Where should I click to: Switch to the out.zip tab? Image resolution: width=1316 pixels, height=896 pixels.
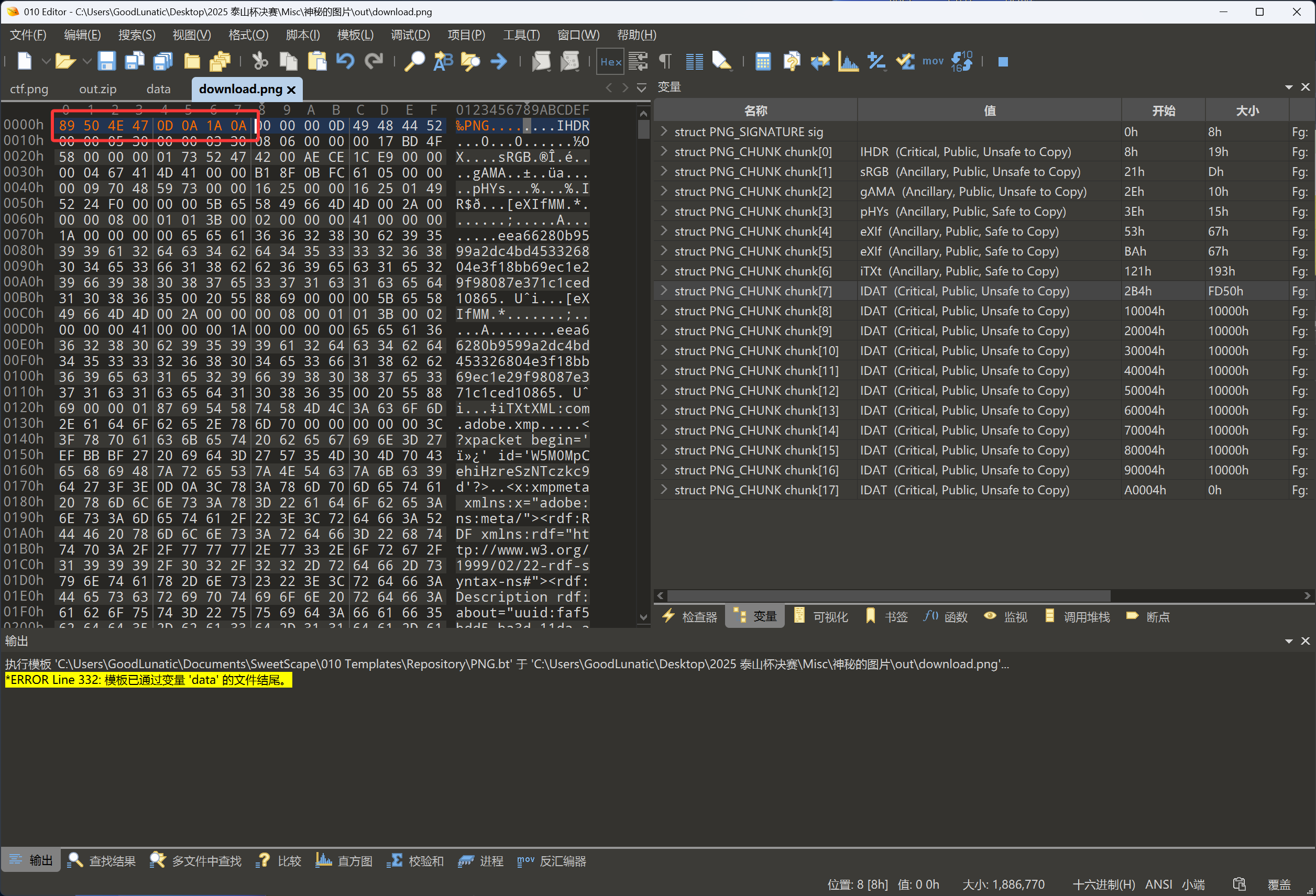(97, 89)
